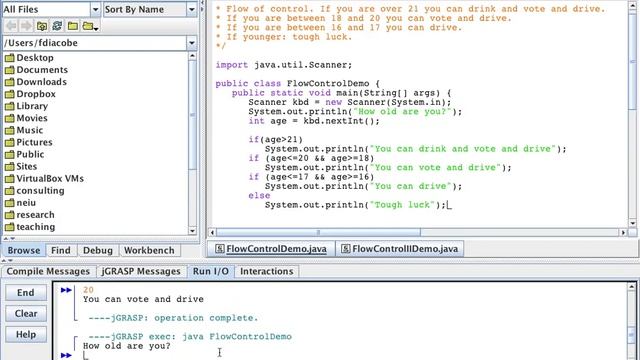Select the teaching folder
Image resolution: width=640 pixels, height=360 pixels.
click(36, 227)
